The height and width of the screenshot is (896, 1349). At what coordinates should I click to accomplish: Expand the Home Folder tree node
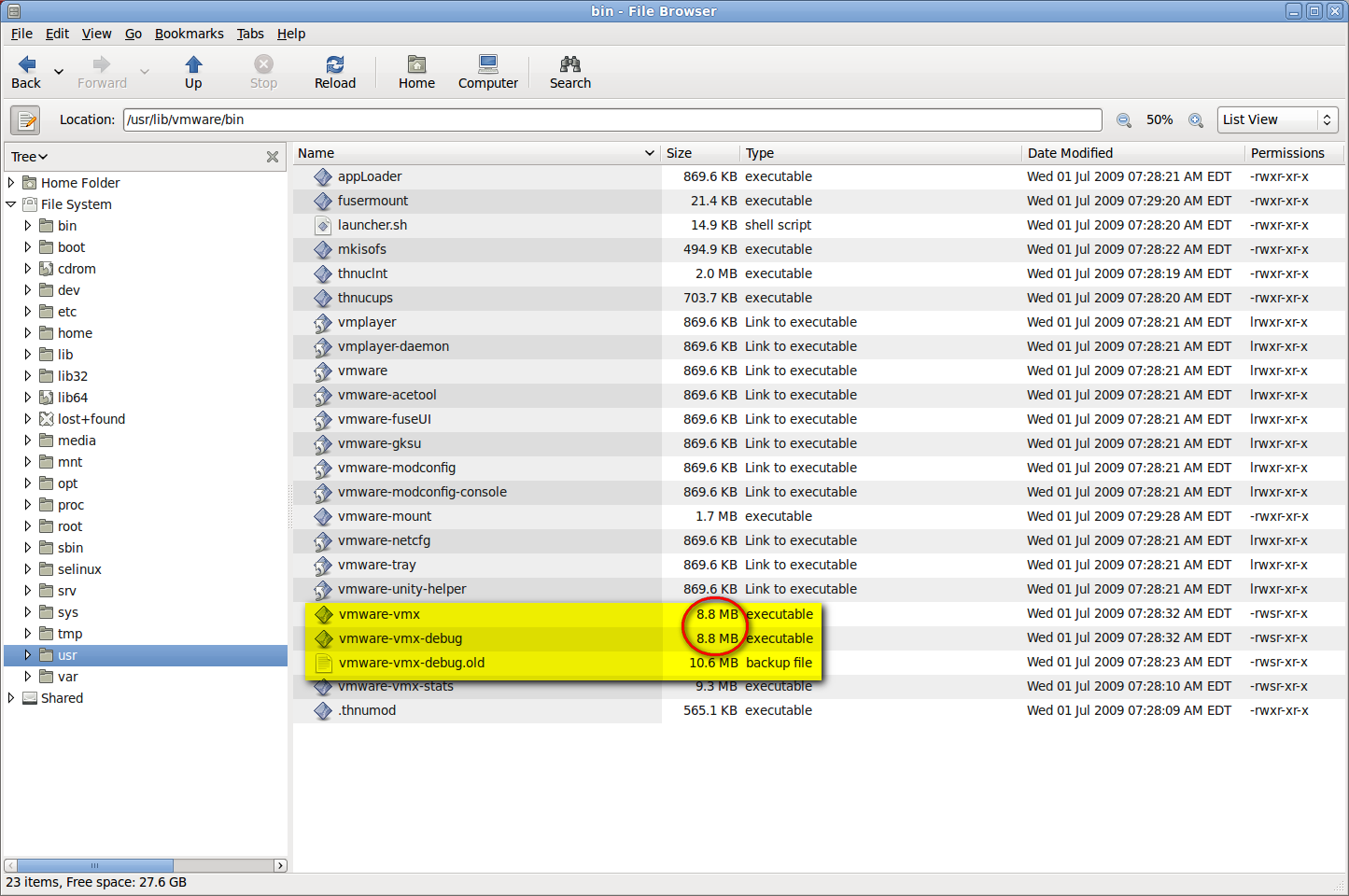click(11, 183)
